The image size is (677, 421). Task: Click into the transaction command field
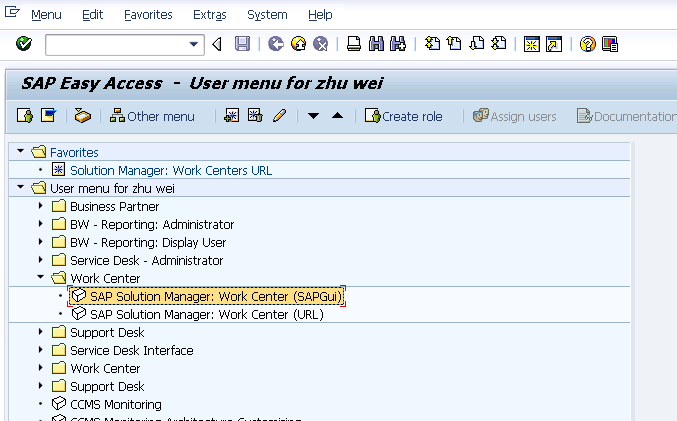117,44
